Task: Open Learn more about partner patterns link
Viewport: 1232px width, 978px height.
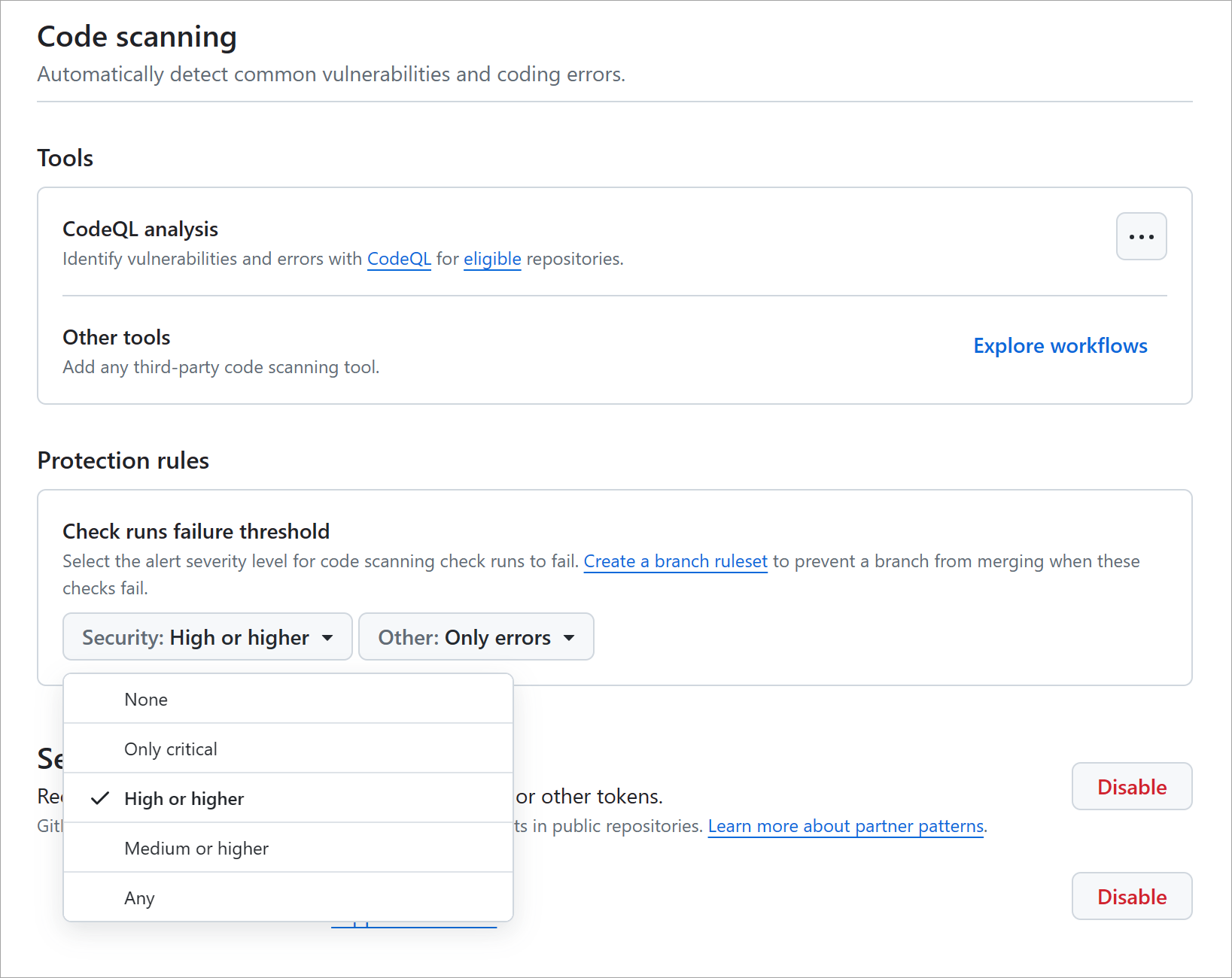Action: 845,826
